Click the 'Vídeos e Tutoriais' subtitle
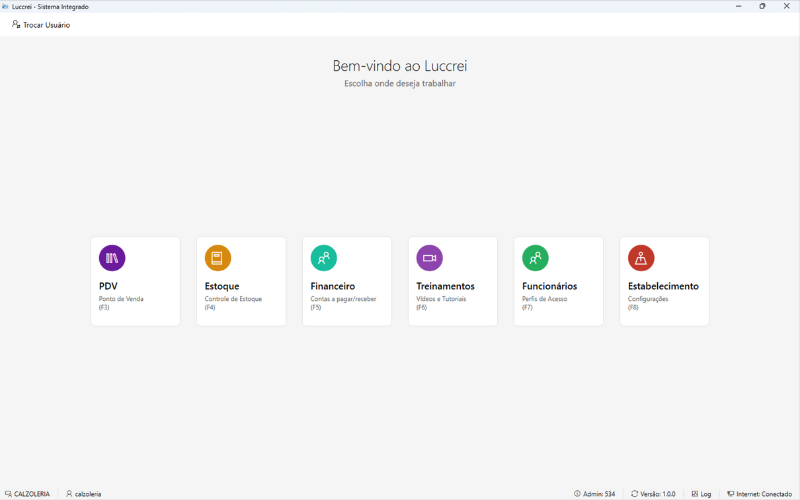The width and height of the screenshot is (800, 500). pos(441,299)
